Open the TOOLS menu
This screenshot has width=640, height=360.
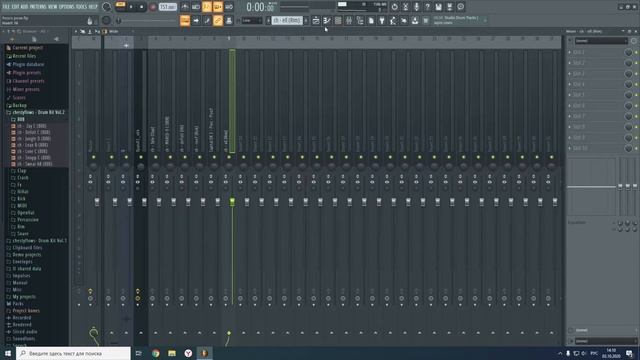click(x=82, y=7)
